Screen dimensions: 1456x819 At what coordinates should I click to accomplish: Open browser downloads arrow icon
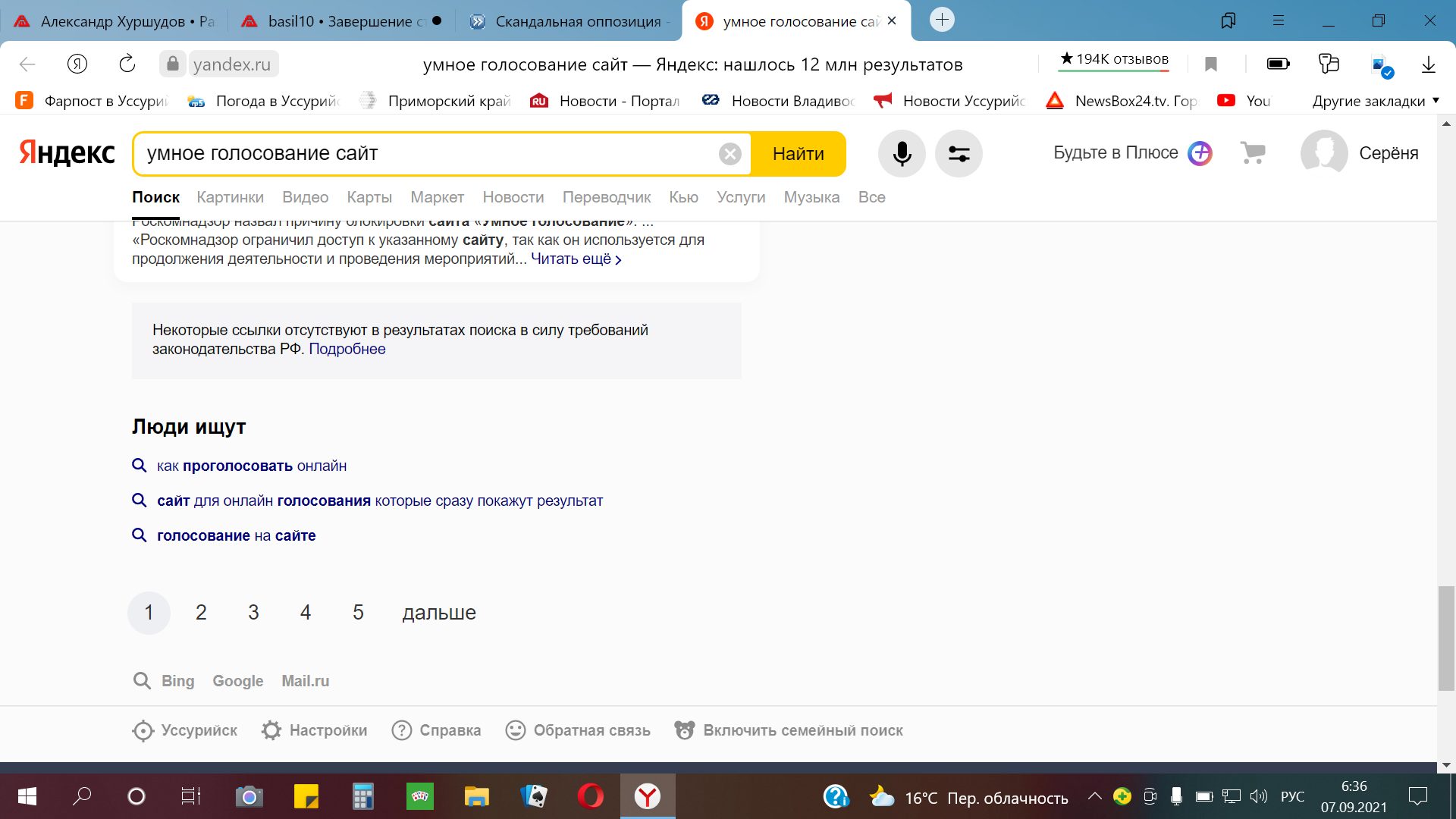(x=1429, y=64)
